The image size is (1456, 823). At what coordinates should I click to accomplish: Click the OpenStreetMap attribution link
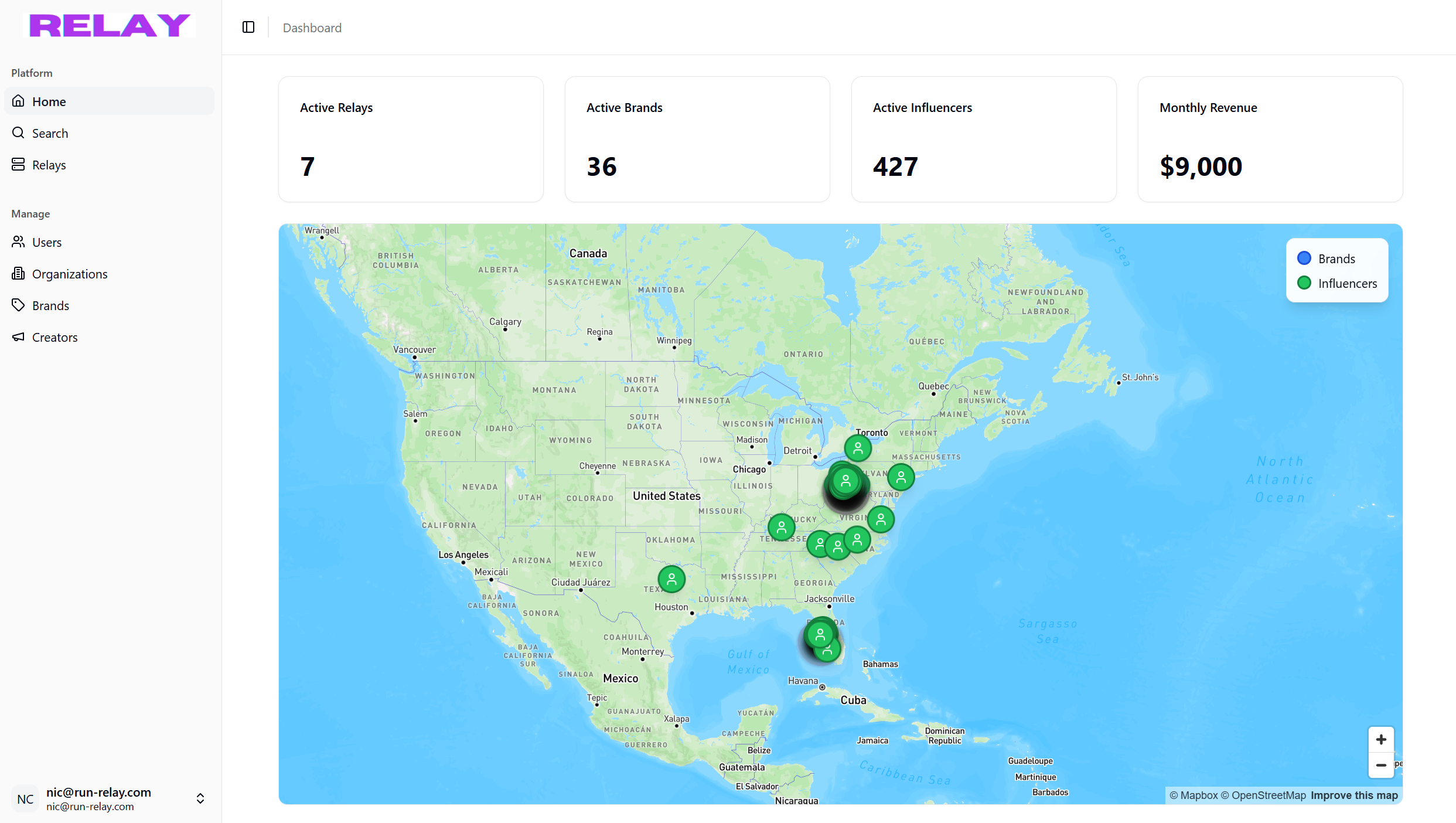point(1267,795)
